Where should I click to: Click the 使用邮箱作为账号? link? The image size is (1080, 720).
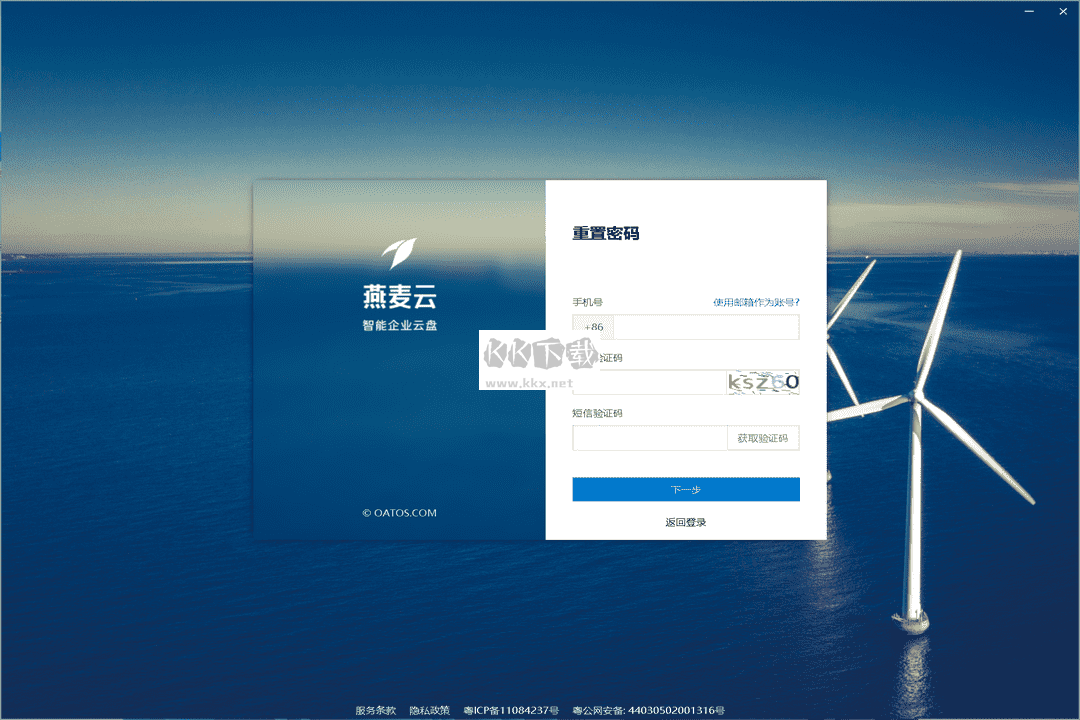(x=754, y=301)
